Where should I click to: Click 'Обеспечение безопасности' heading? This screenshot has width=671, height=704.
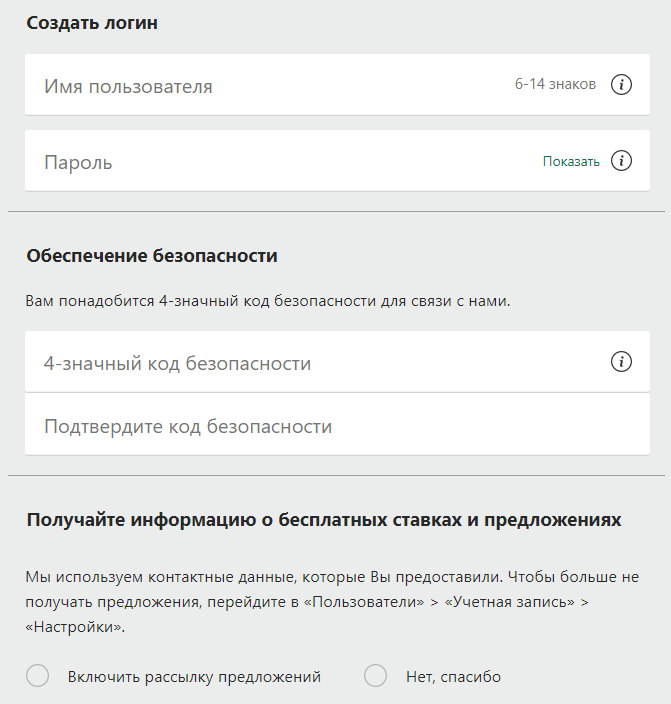pyautogui.click(x=152, y=256)
